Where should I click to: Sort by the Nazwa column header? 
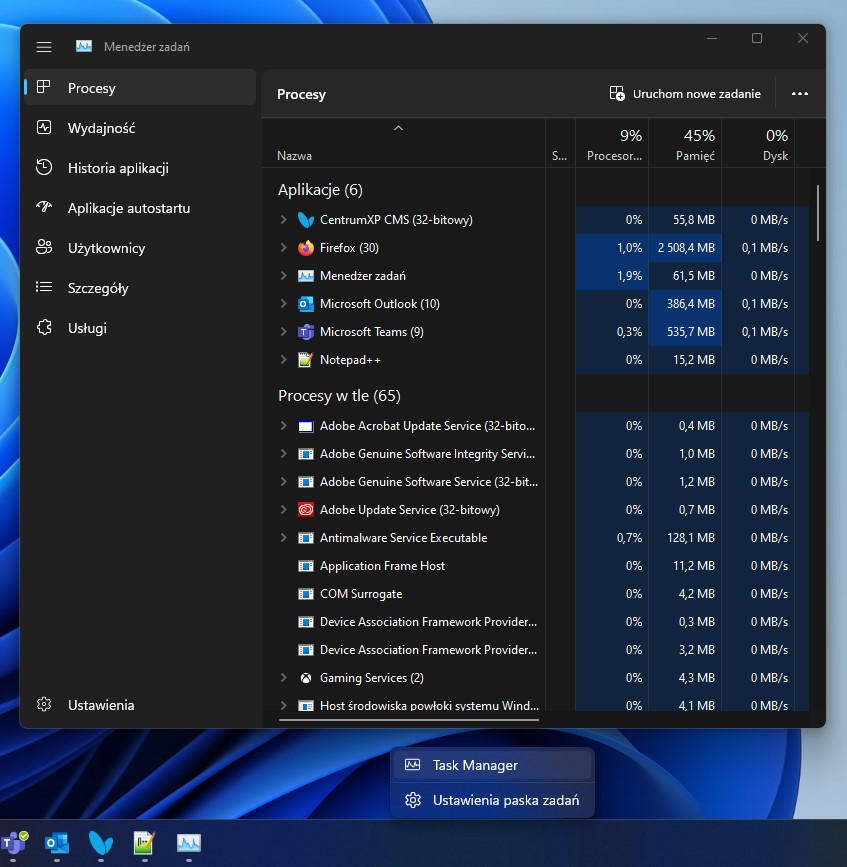(x=404, y=143)
